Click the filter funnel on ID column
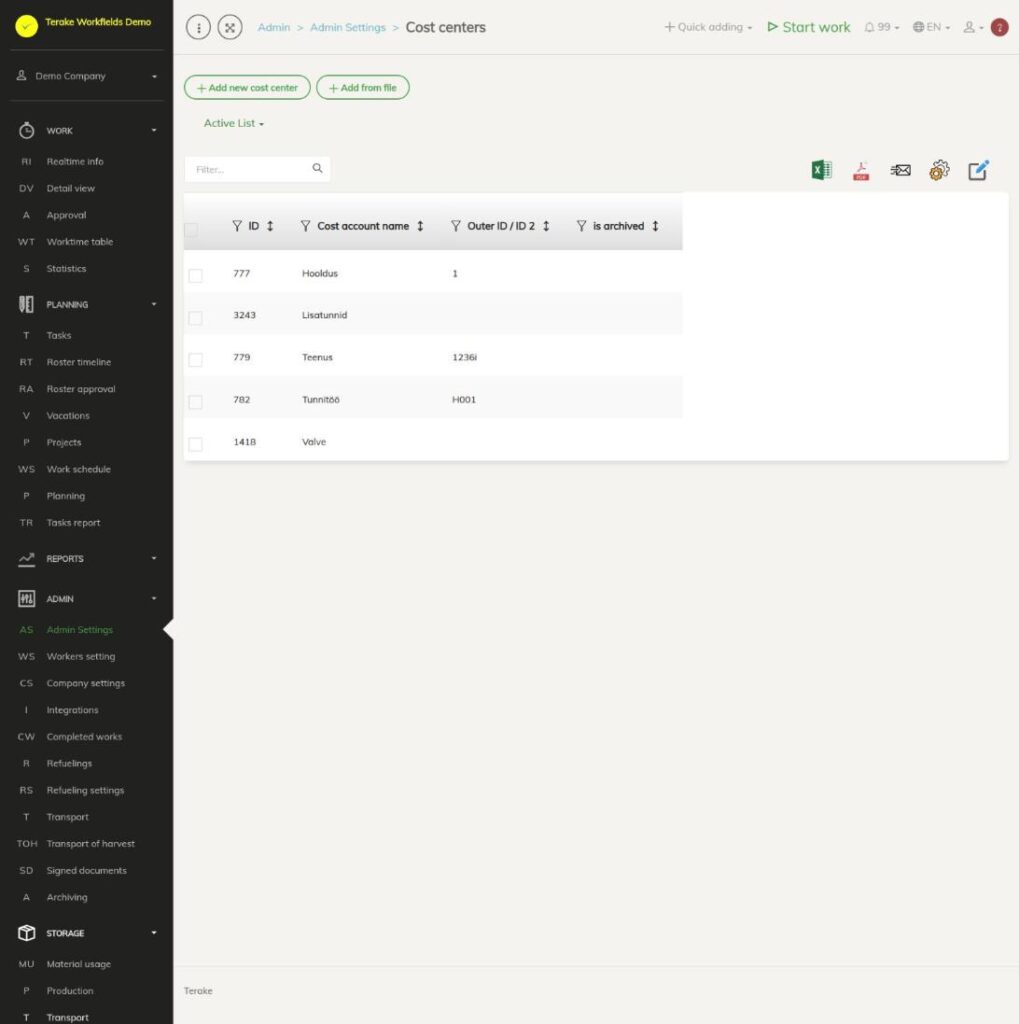Viewport: 1019px width, 1024px height. [237, 226]
